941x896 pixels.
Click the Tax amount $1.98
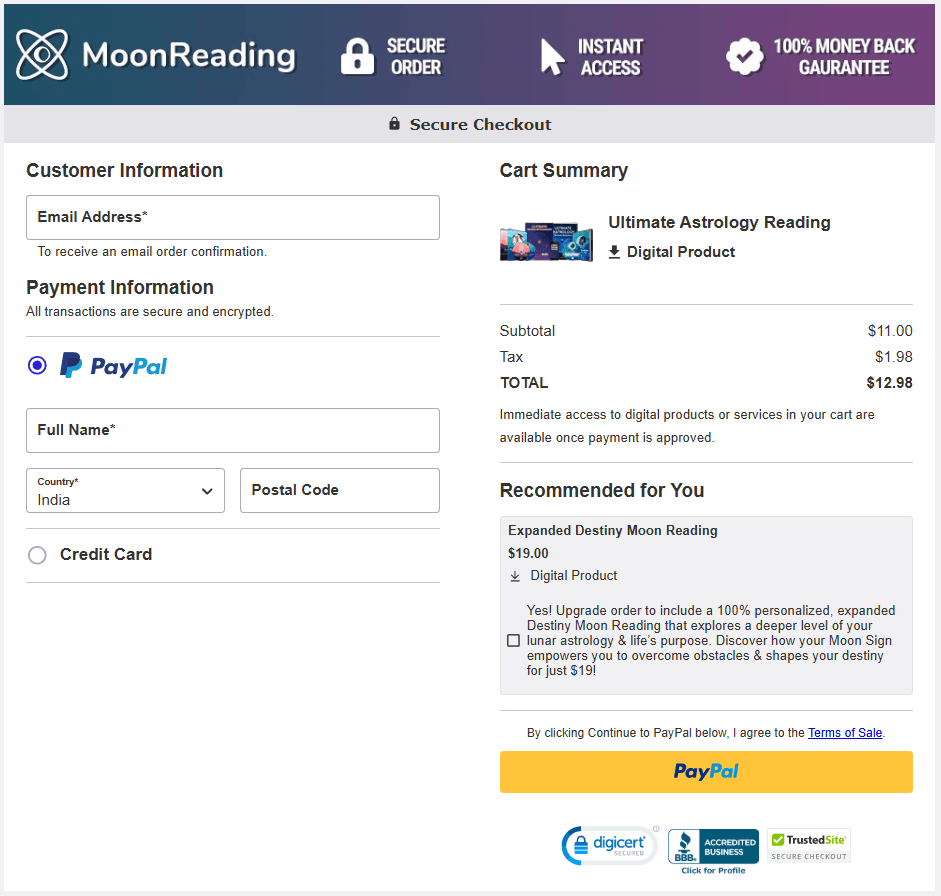tap(894, 357)
